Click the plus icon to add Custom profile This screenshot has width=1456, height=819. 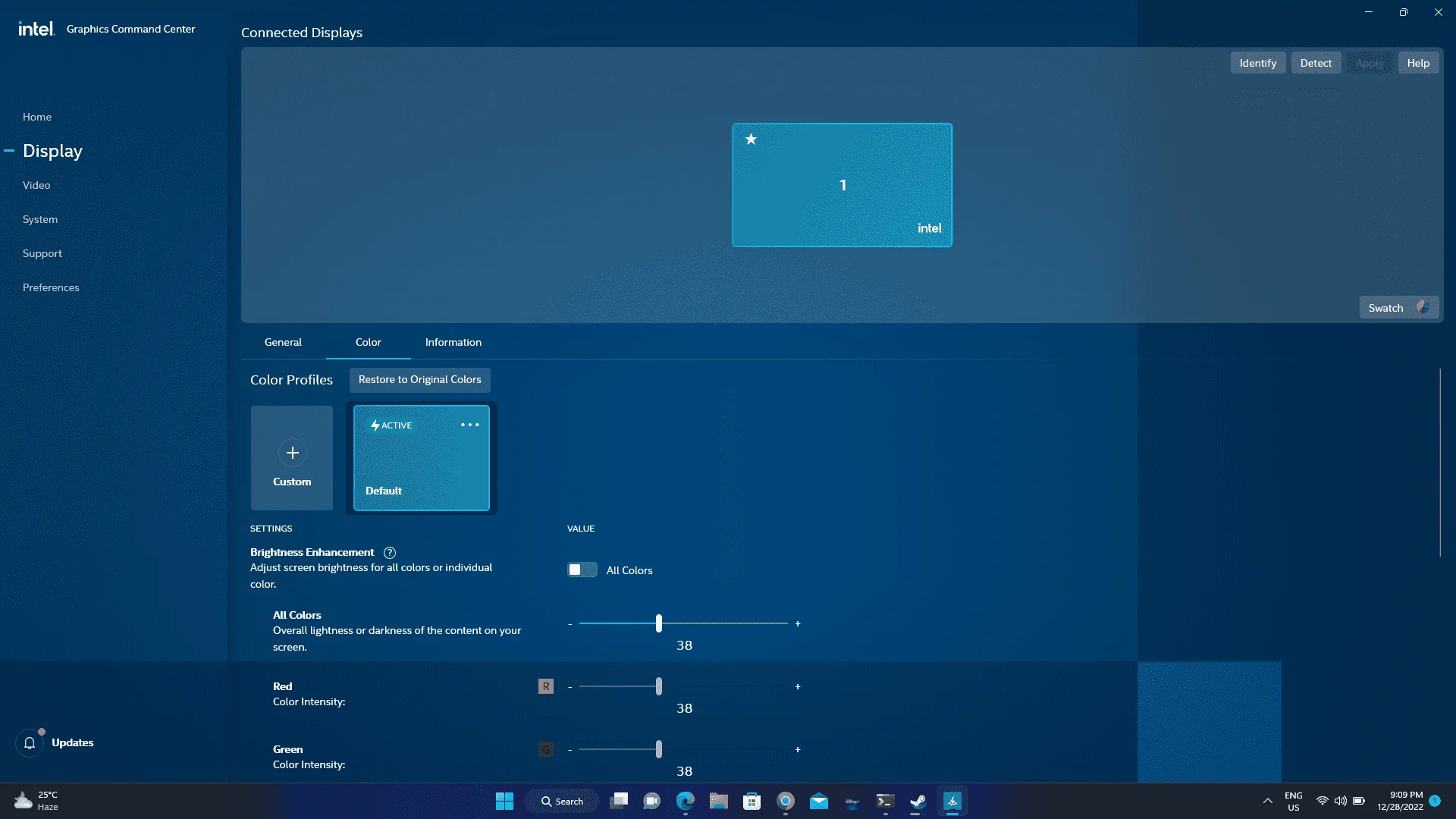tap(292, 453)
